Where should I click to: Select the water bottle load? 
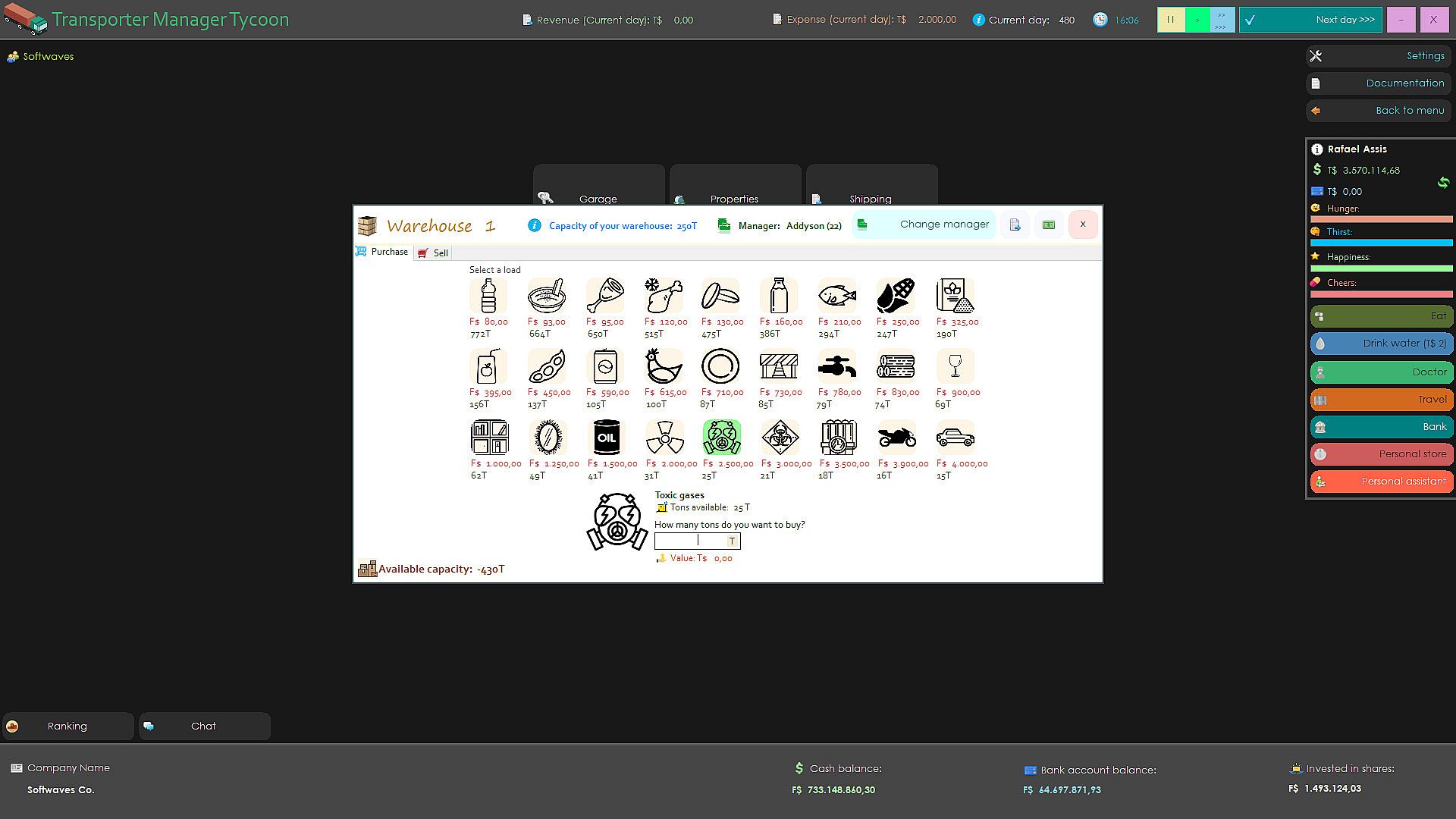click(488, 296)
